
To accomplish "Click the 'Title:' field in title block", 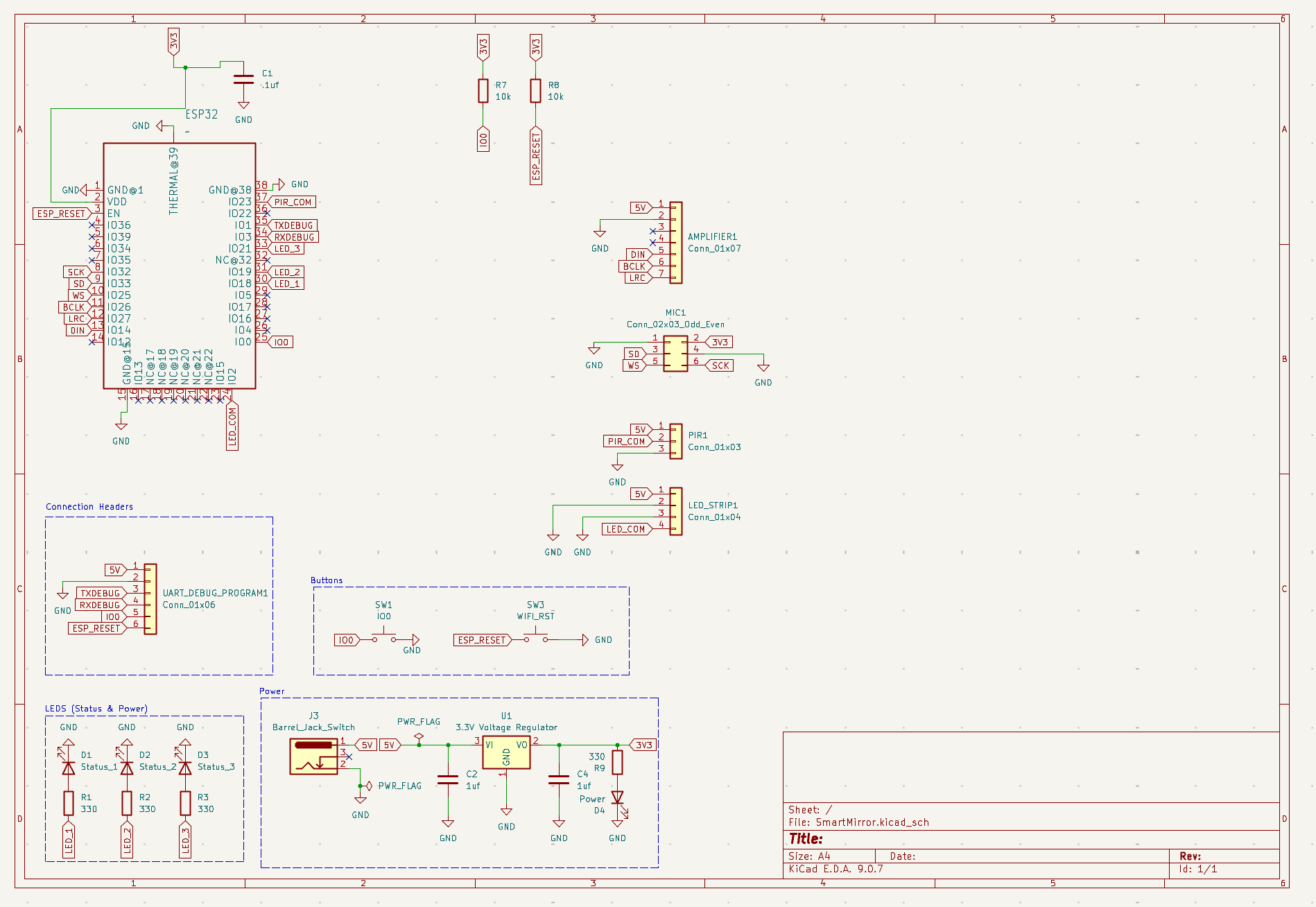I will pyautogui.click(x=806, y=839).
